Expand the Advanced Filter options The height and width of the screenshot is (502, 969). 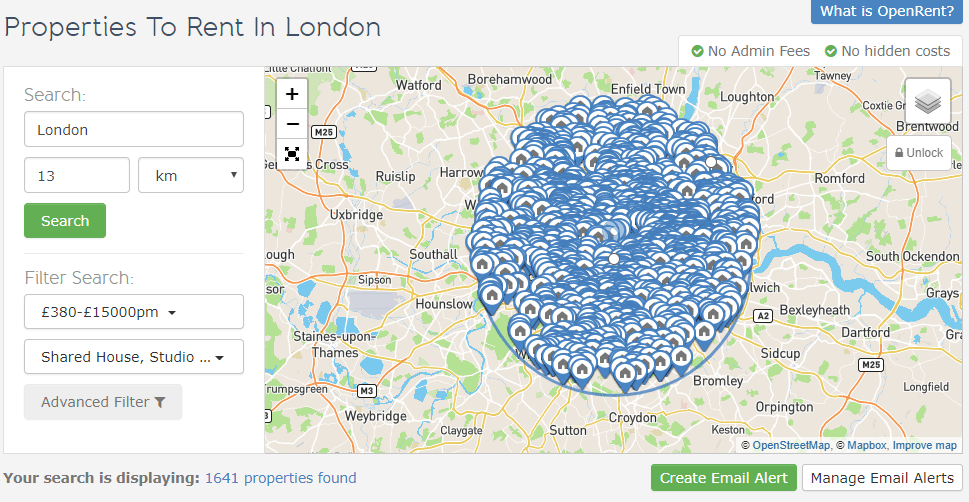103,402
